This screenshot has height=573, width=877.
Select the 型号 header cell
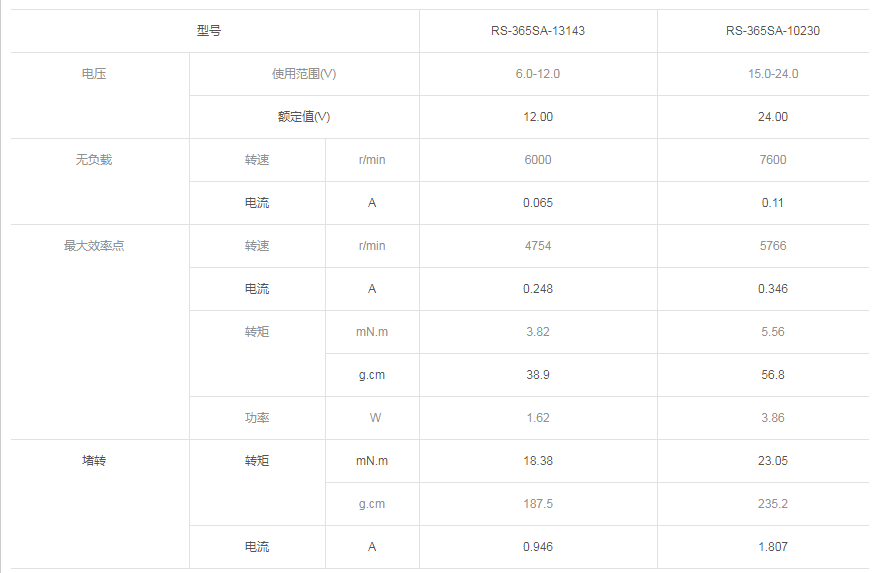tap(209, 31)
